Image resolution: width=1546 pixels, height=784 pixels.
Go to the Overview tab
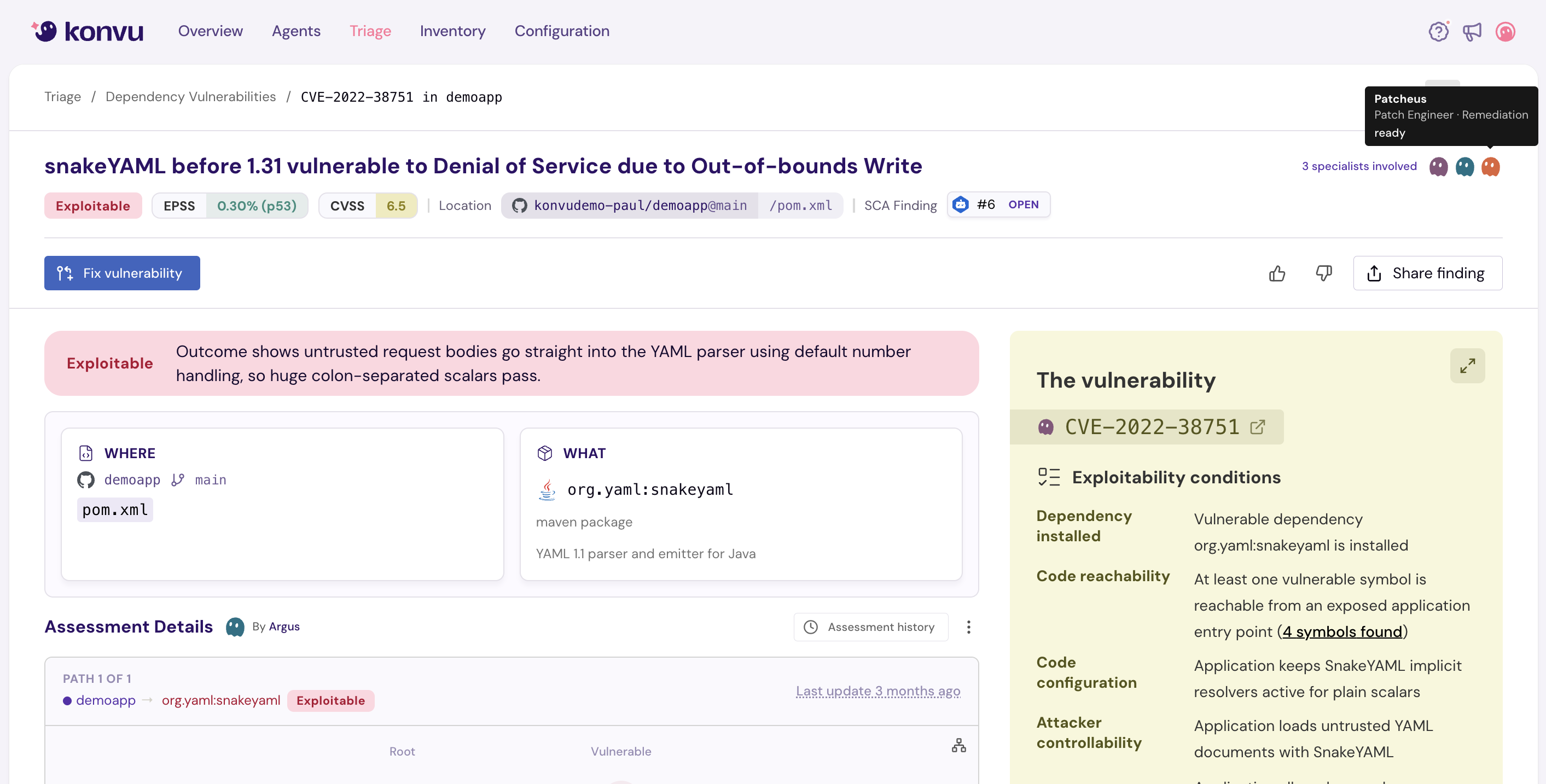click(210, 31)
